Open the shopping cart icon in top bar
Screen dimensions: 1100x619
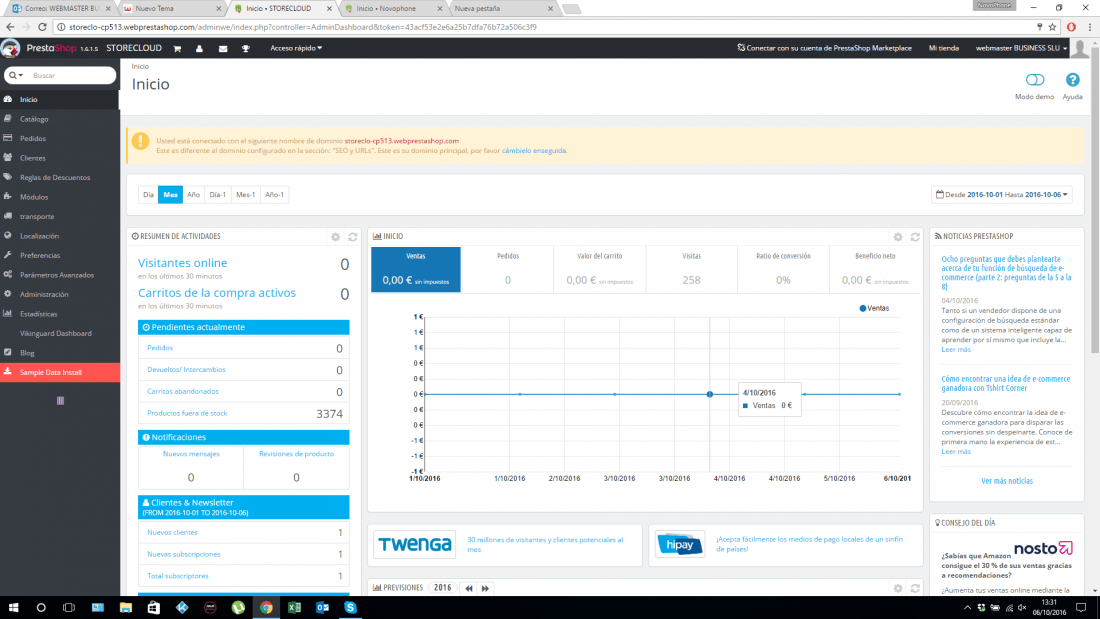pyautogui.click(x=177, y=48)
